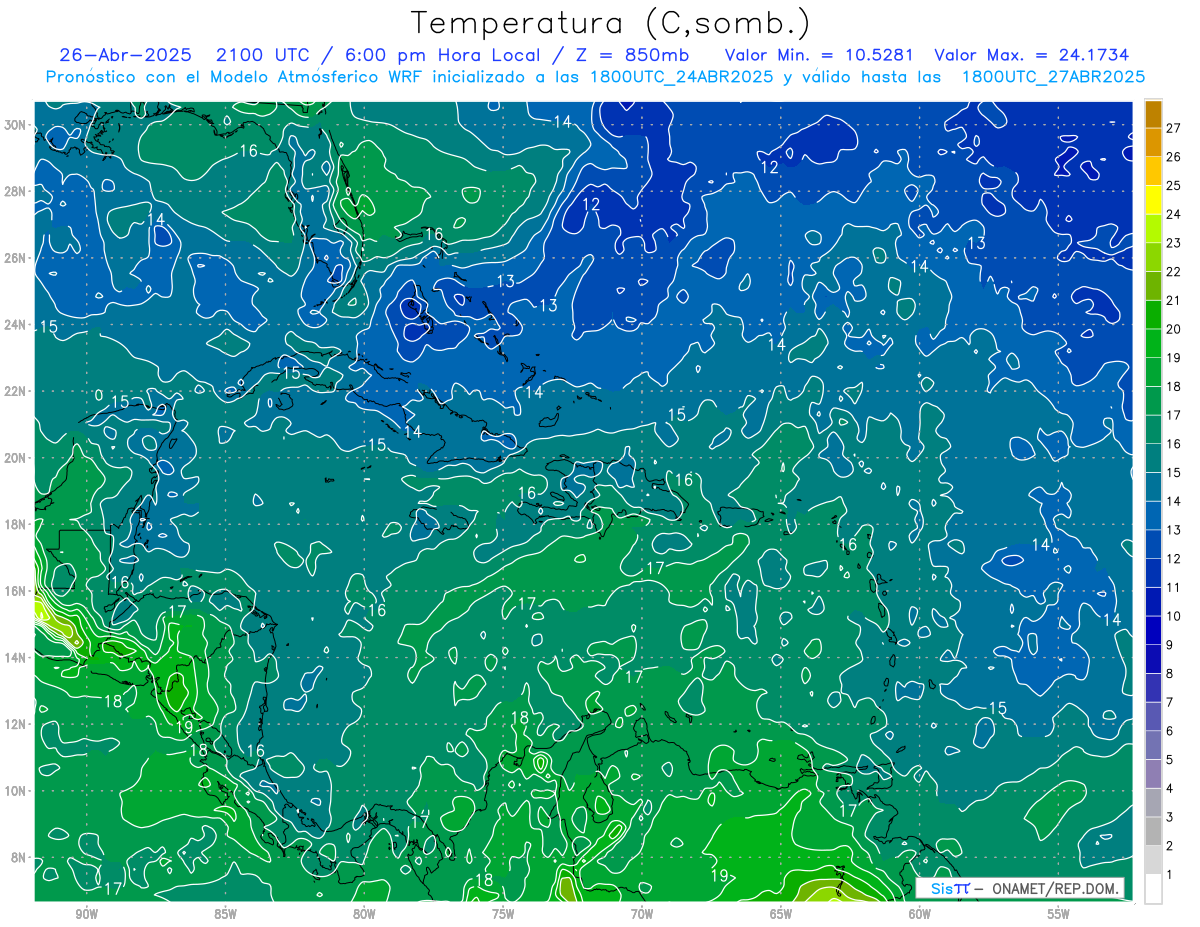Viewport: 1200px width, 927px height.
Task: Click the '65W' longitude axis label
Action: [x=781, y=914]
